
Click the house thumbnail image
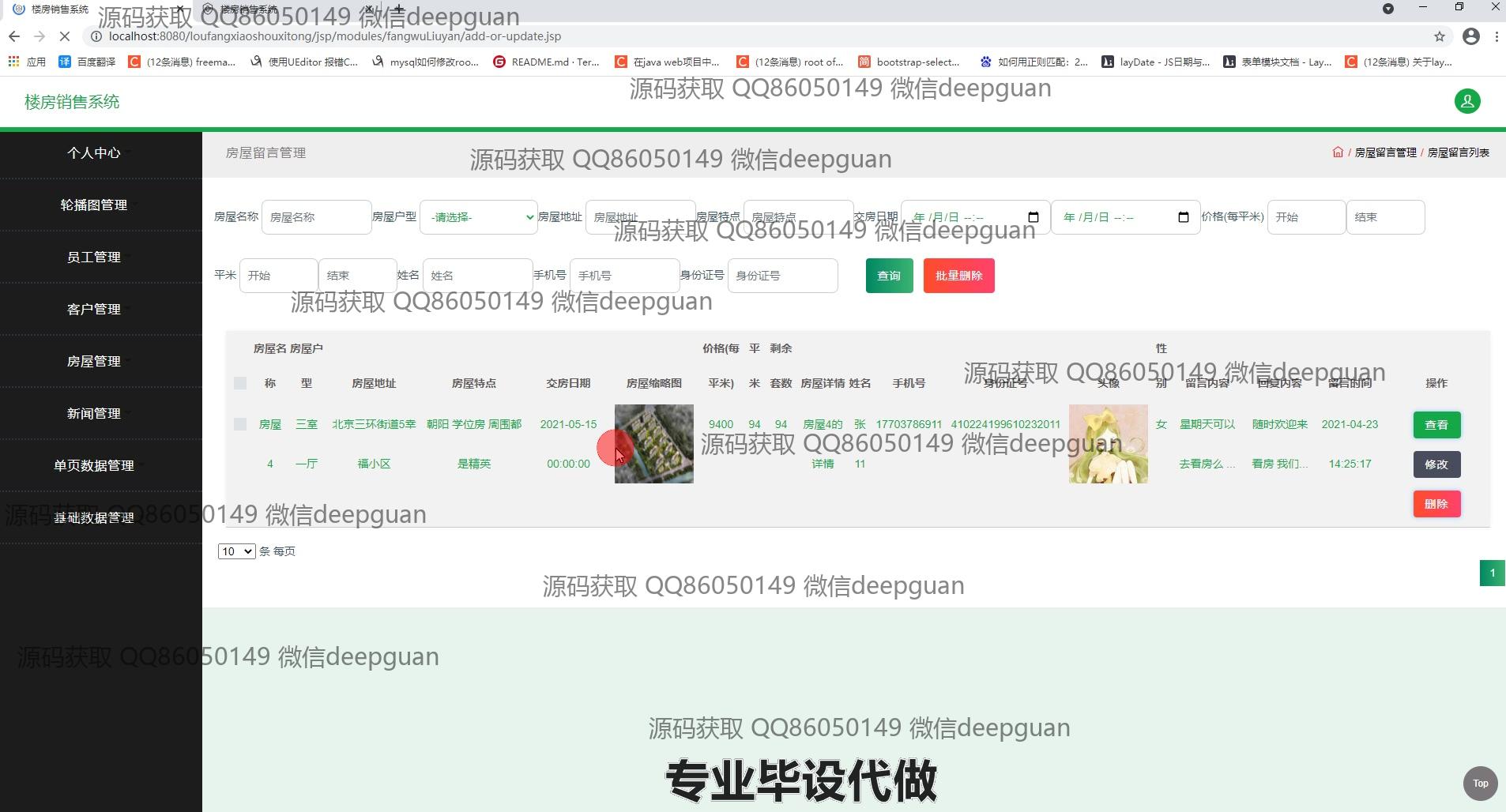pyautogui.click(x=653, y=444)
